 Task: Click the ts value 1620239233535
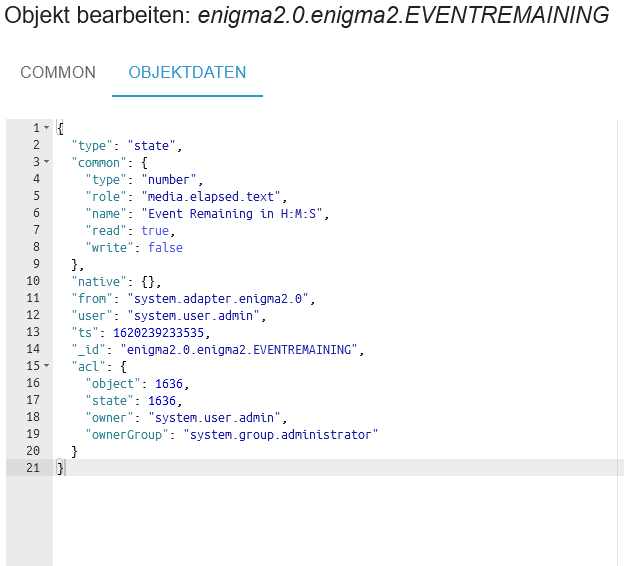point(159,333)
